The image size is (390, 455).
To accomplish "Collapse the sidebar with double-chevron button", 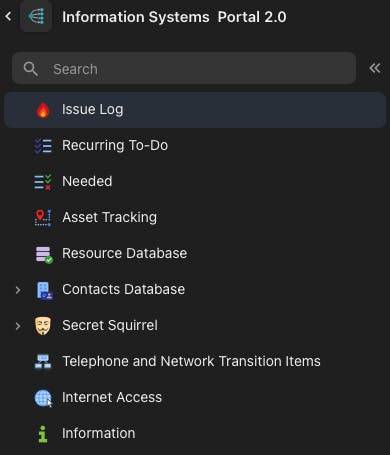I will pos(375,68).
